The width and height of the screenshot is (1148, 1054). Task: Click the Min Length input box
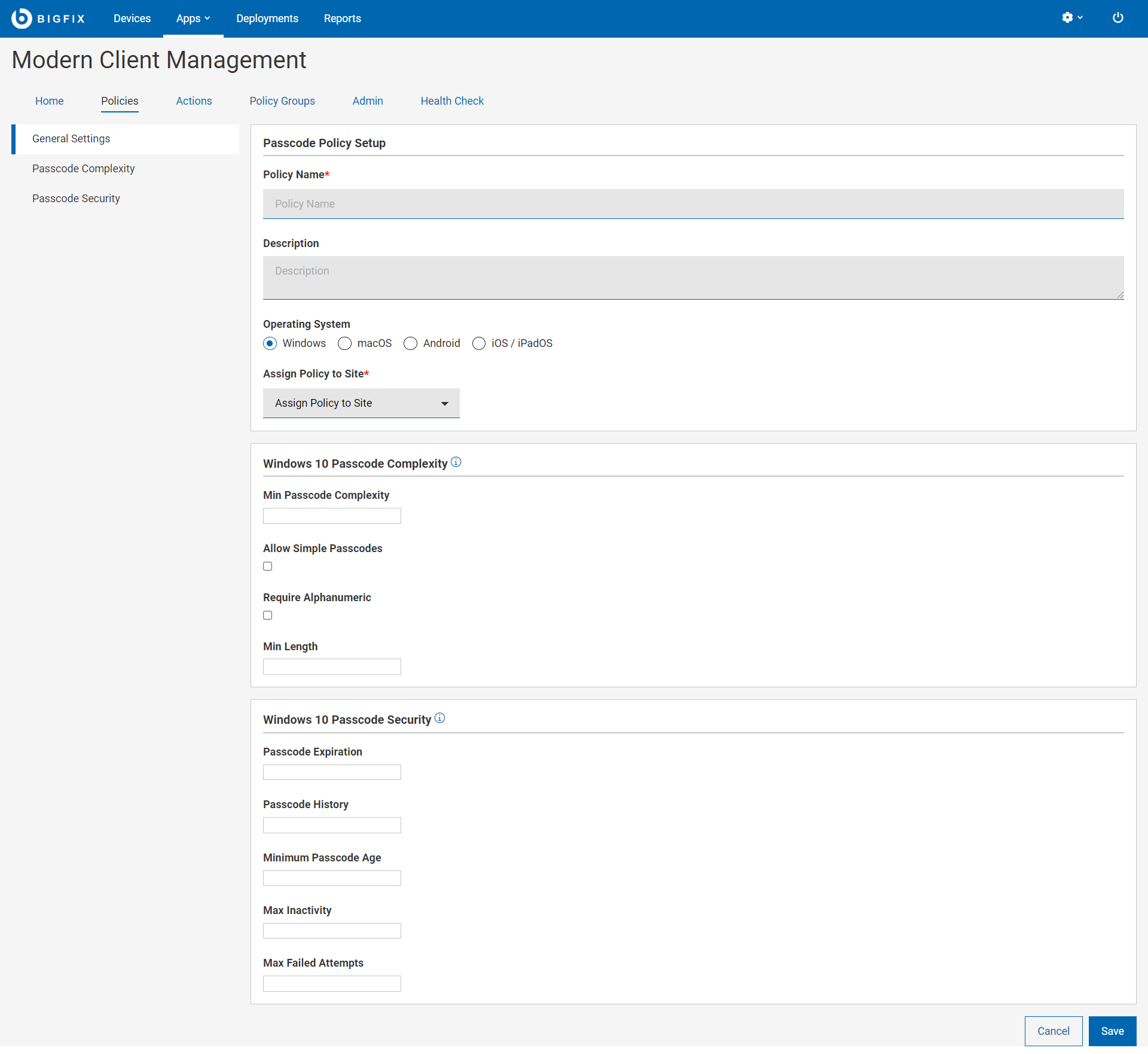click(332, 667)
